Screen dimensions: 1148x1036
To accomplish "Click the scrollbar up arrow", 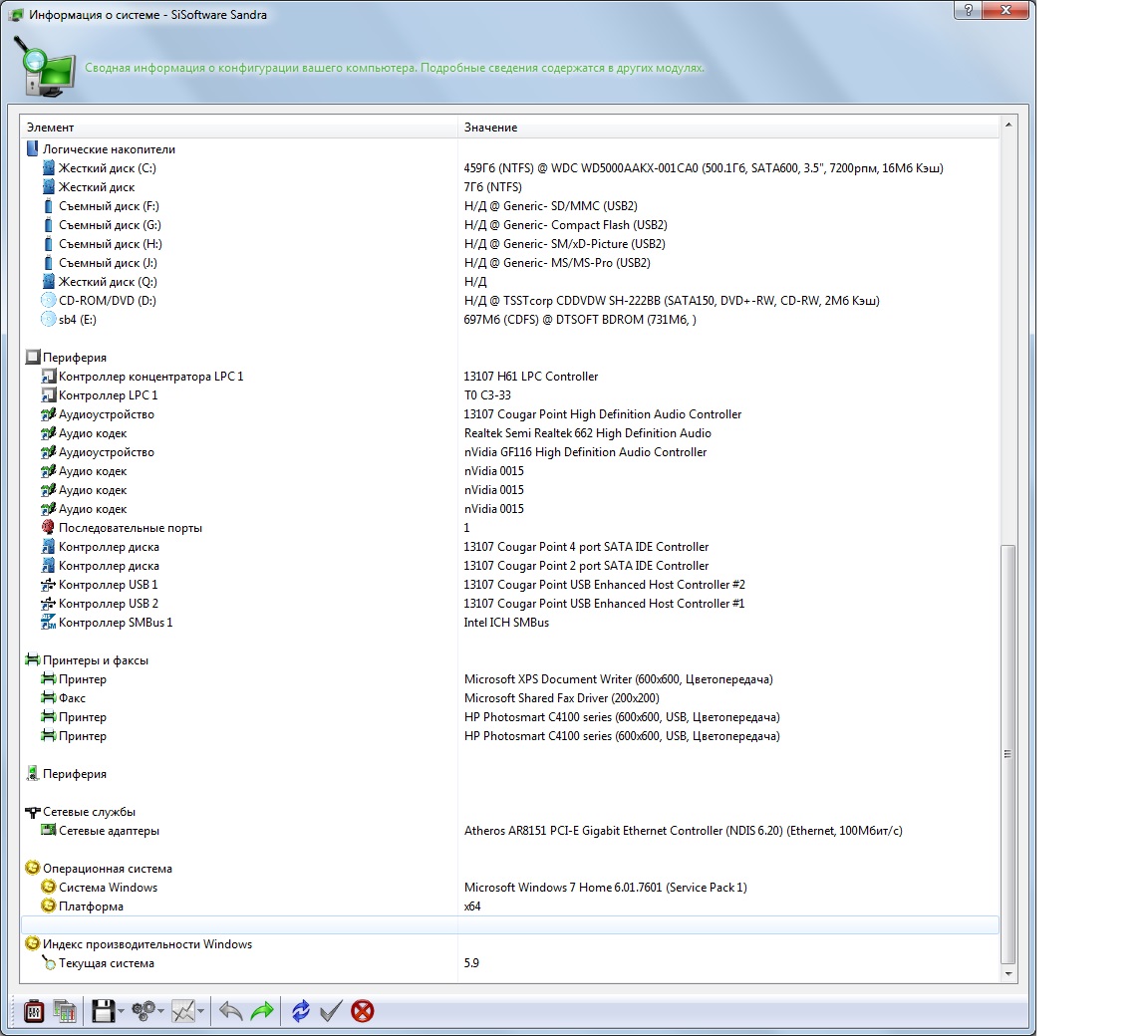I will click(1008, 126).
